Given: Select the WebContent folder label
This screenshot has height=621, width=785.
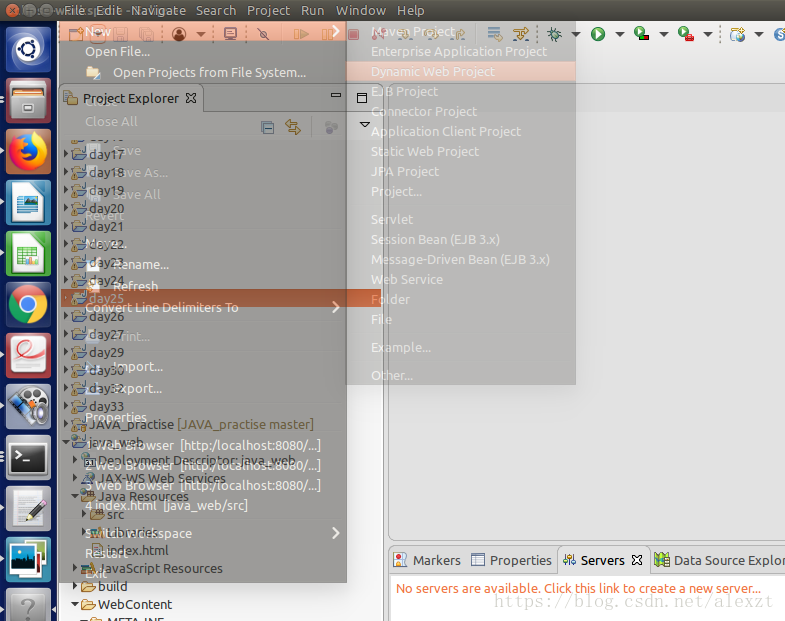Looking at the screenshot, I should (135, 604).
